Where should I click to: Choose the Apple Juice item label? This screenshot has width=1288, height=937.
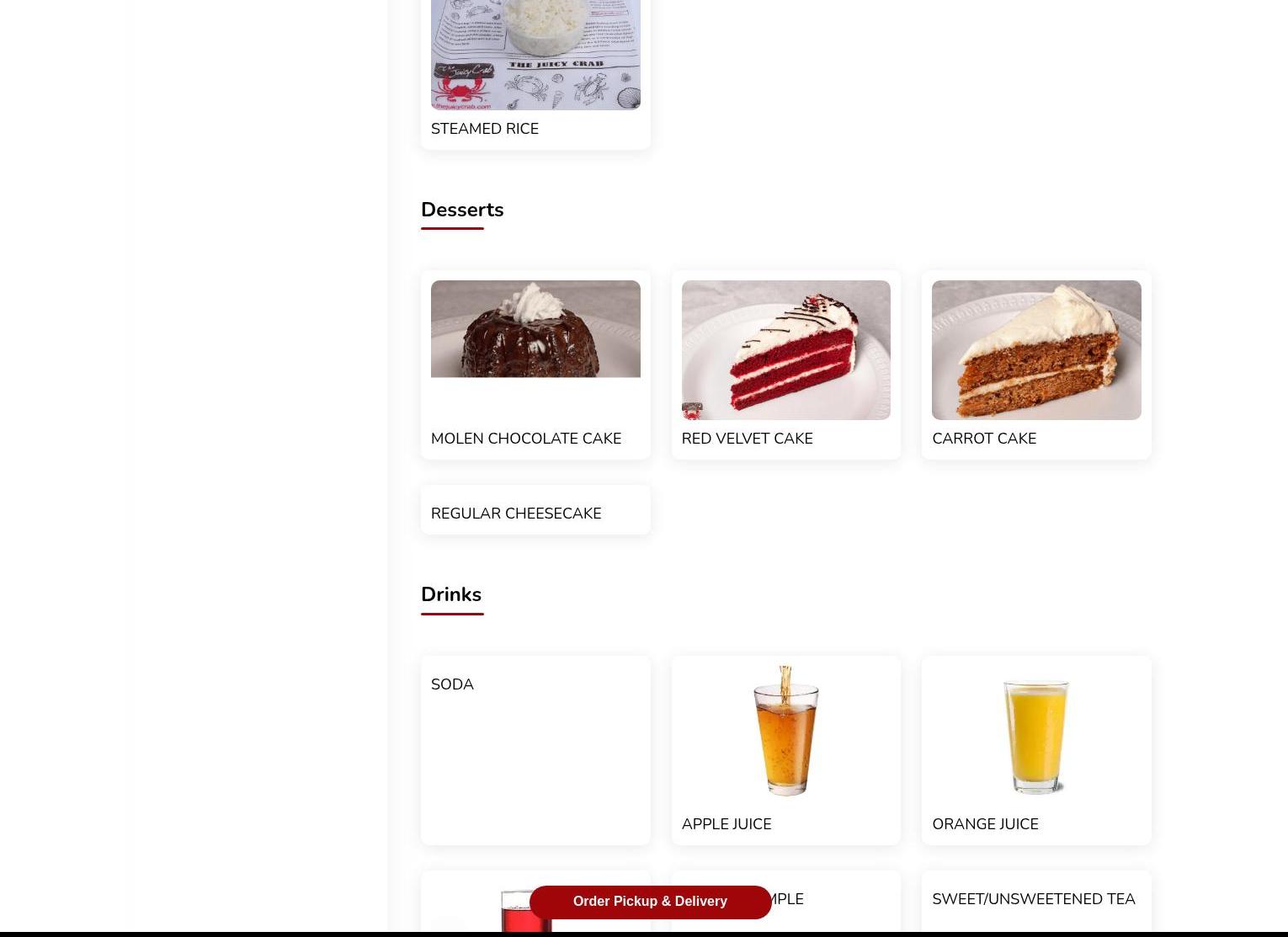point(726,824)
